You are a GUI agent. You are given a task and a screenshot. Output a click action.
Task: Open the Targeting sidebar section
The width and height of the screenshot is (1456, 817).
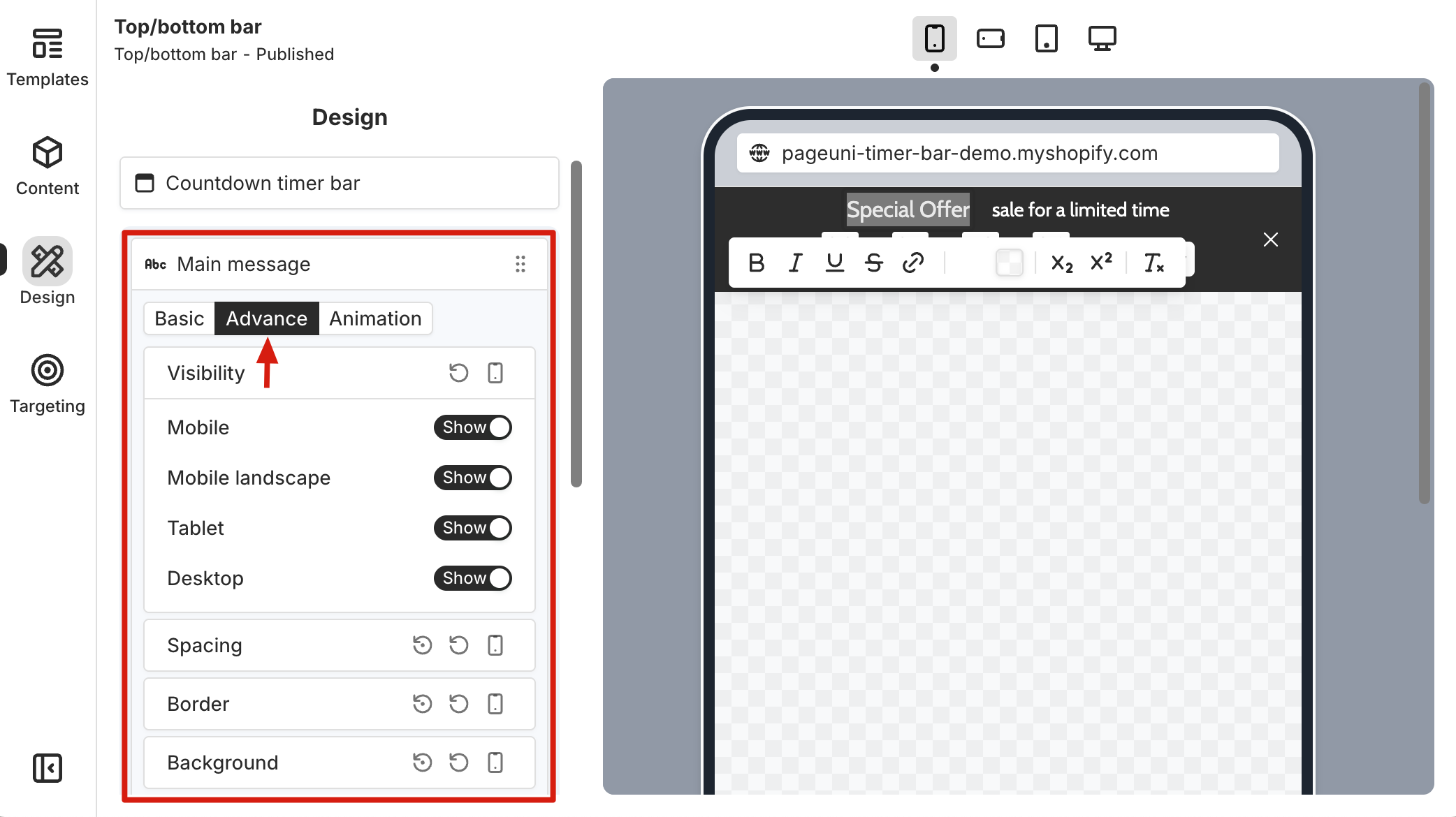pyautogui.click(x=48, y=384)
